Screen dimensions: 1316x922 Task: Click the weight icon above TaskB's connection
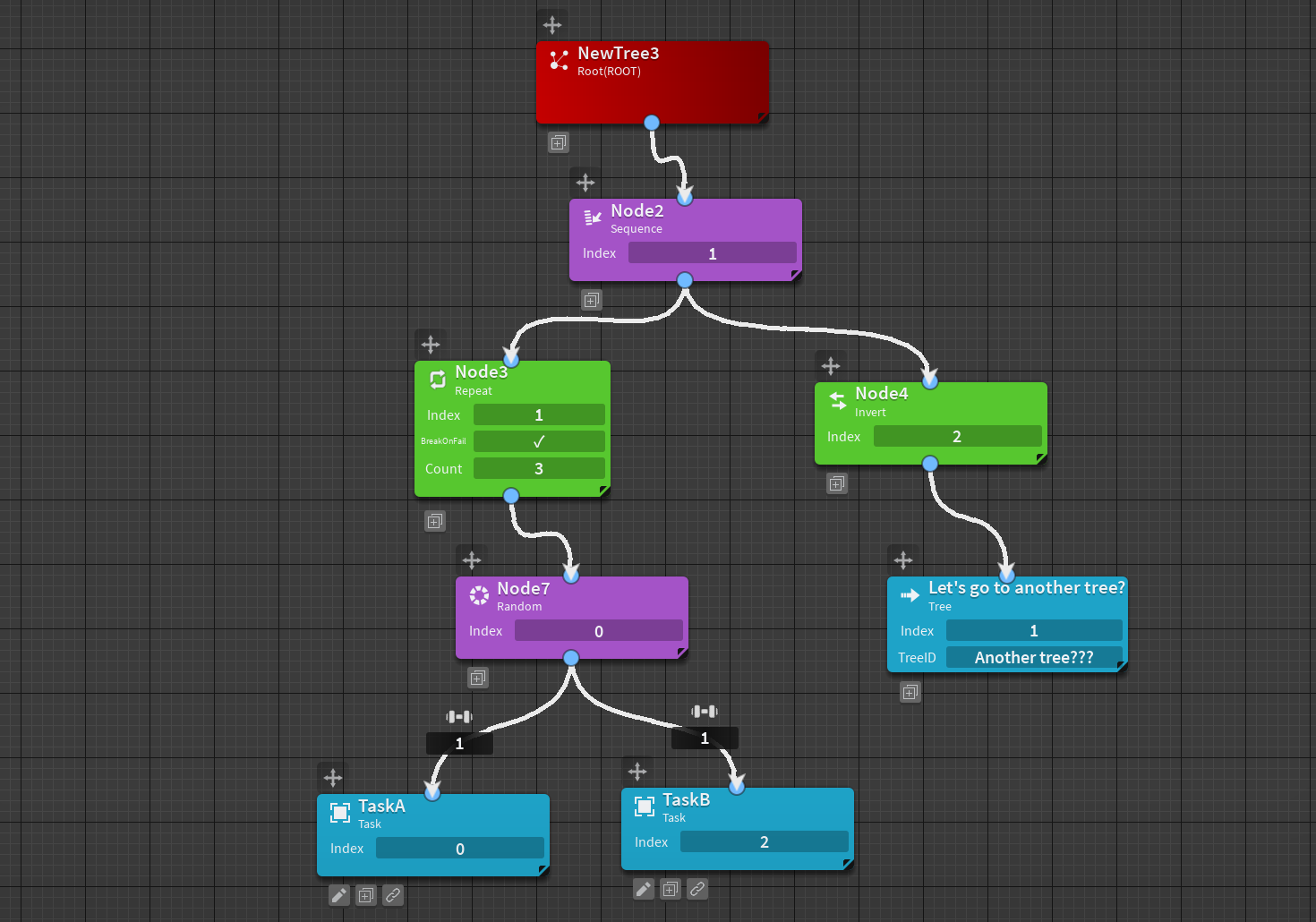(705, 712)
